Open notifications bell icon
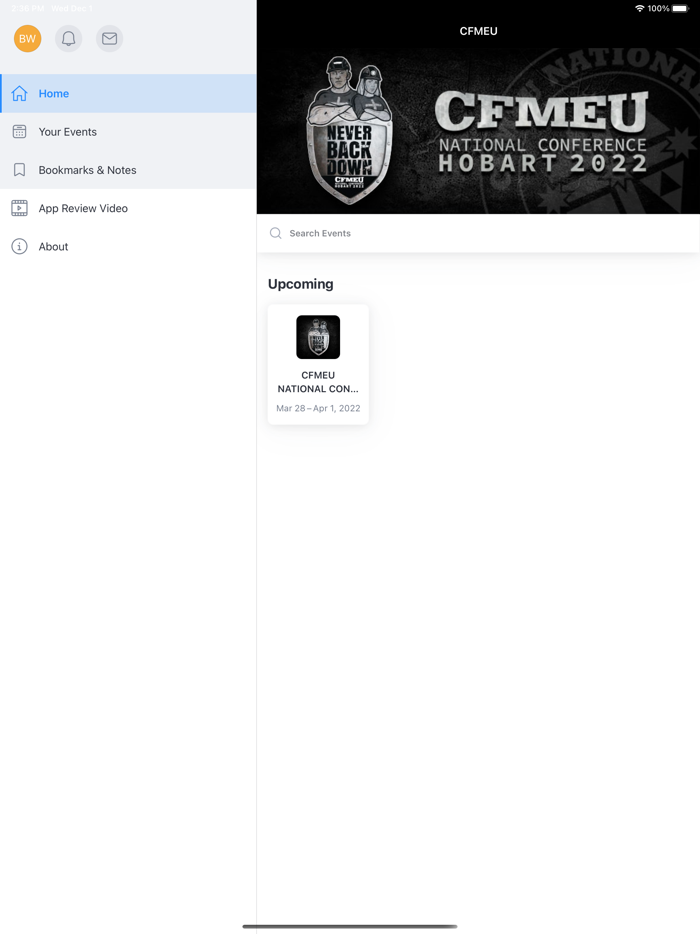The height and width of the screenshot is (934, 700). (x=69, y=39)
